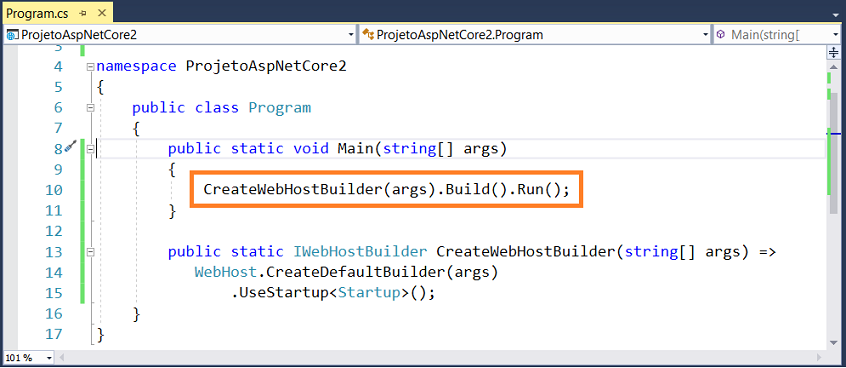Collapse the Main method outline
The height and width of the screenshot is (368, 846).
[90, 148]
